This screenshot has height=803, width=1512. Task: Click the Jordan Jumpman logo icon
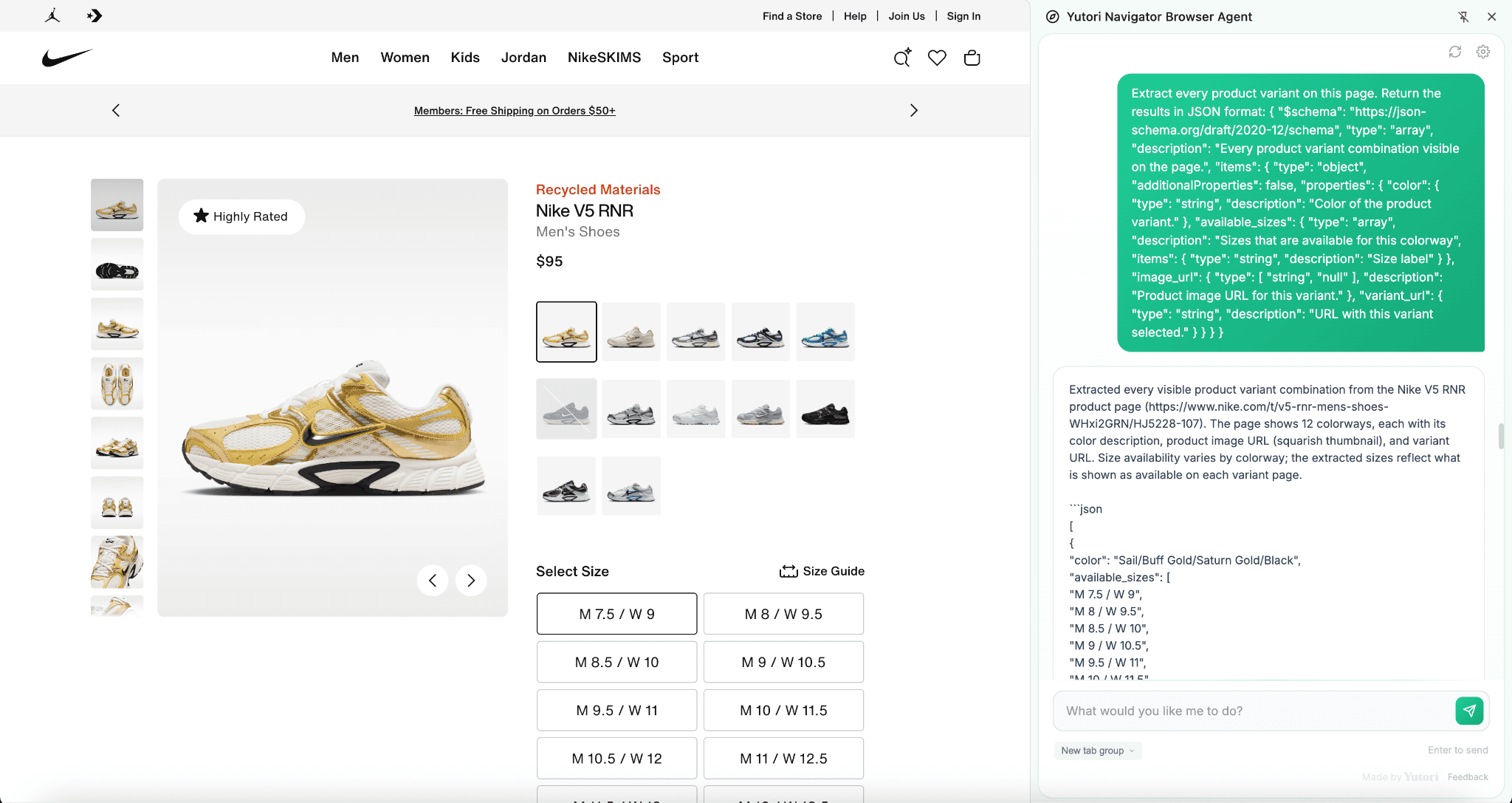pyautogui.click(x=52, y=16)
